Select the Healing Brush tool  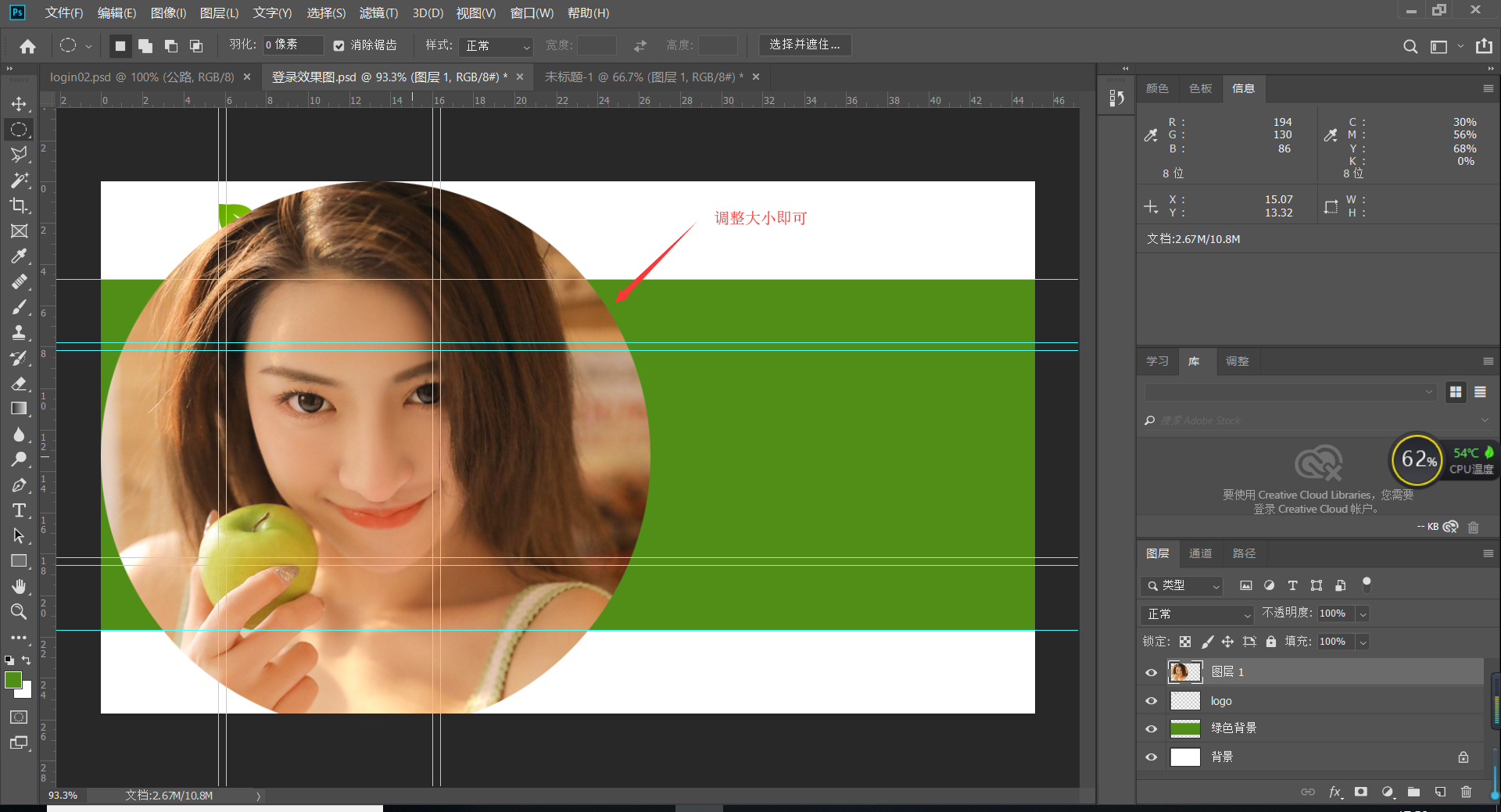coord(19,282)
